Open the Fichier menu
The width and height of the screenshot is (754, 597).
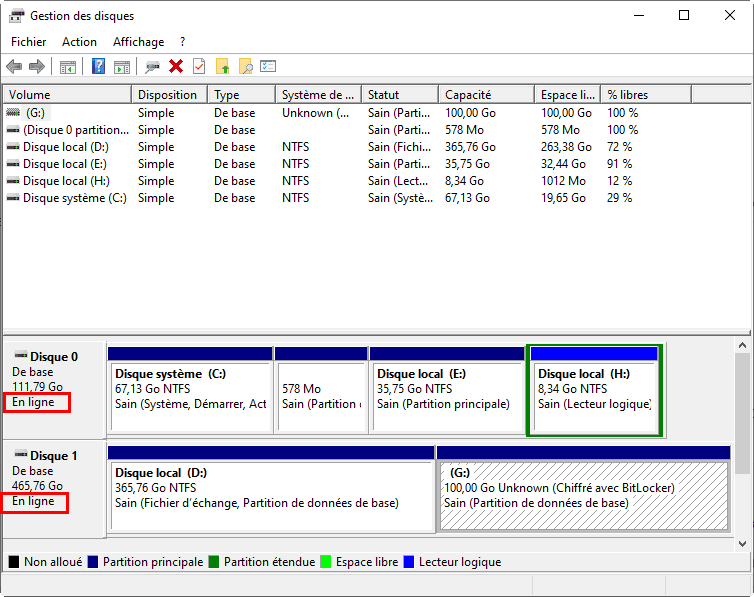click(x=28, y=42)
